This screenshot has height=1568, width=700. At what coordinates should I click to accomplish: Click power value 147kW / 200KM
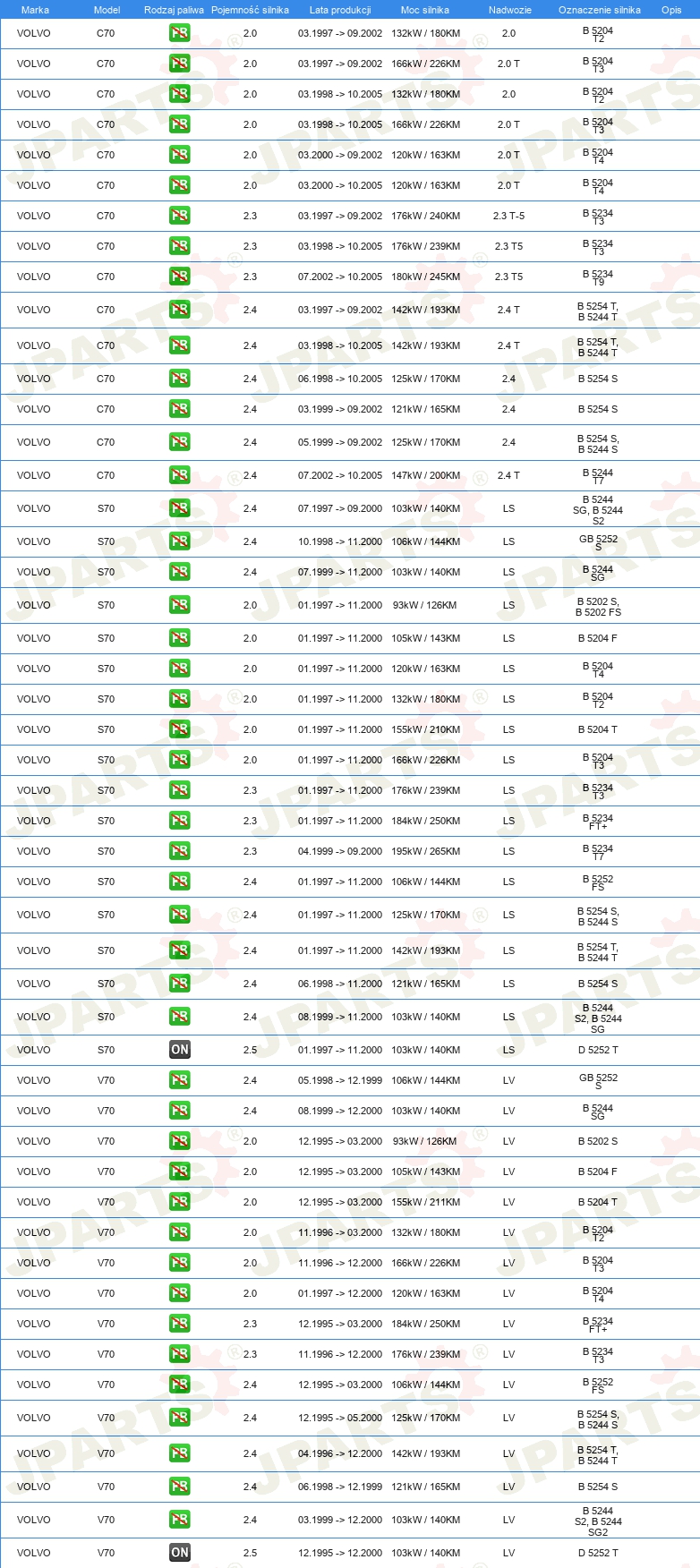click(x=426, y=475)
